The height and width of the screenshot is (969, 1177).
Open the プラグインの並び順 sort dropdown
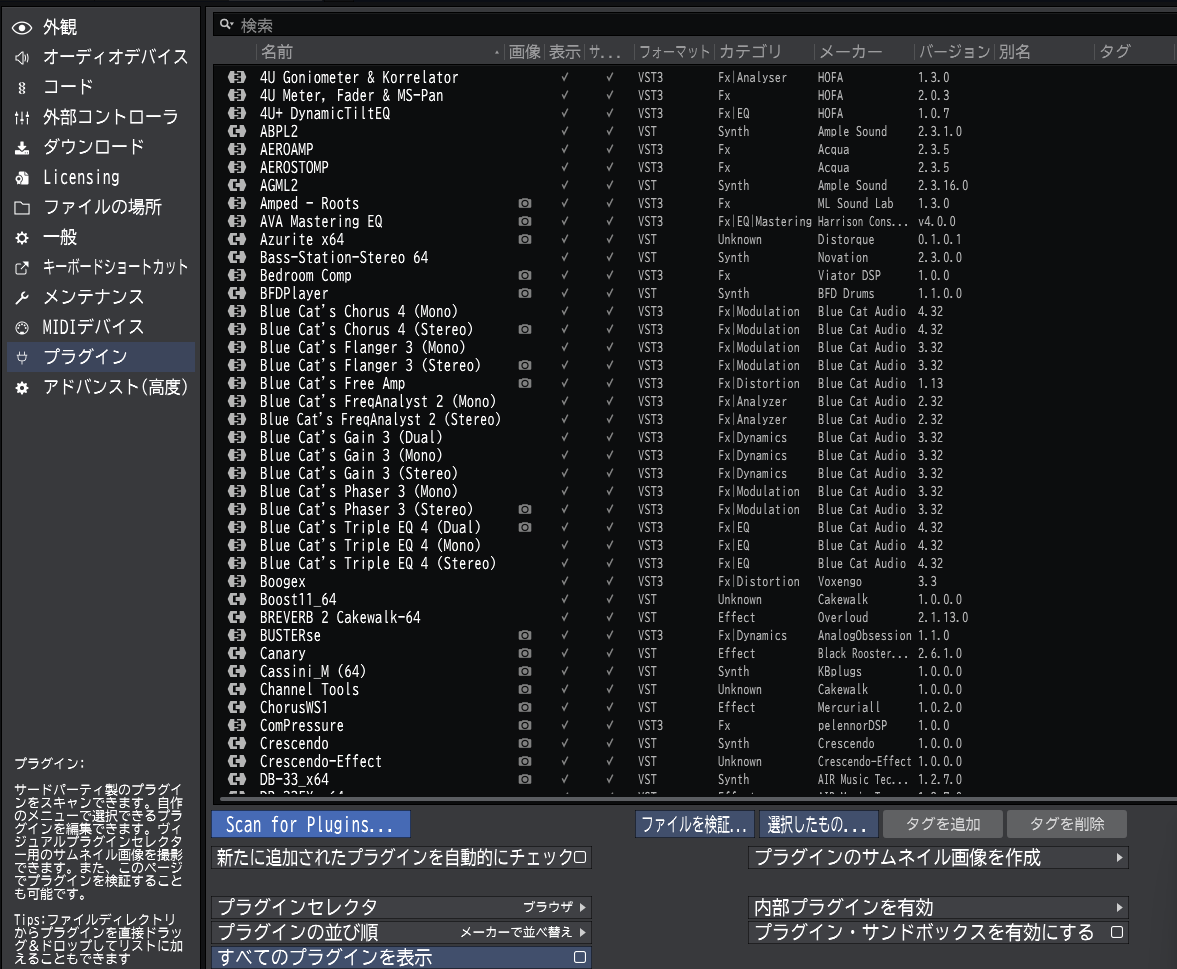coord(580,932)
